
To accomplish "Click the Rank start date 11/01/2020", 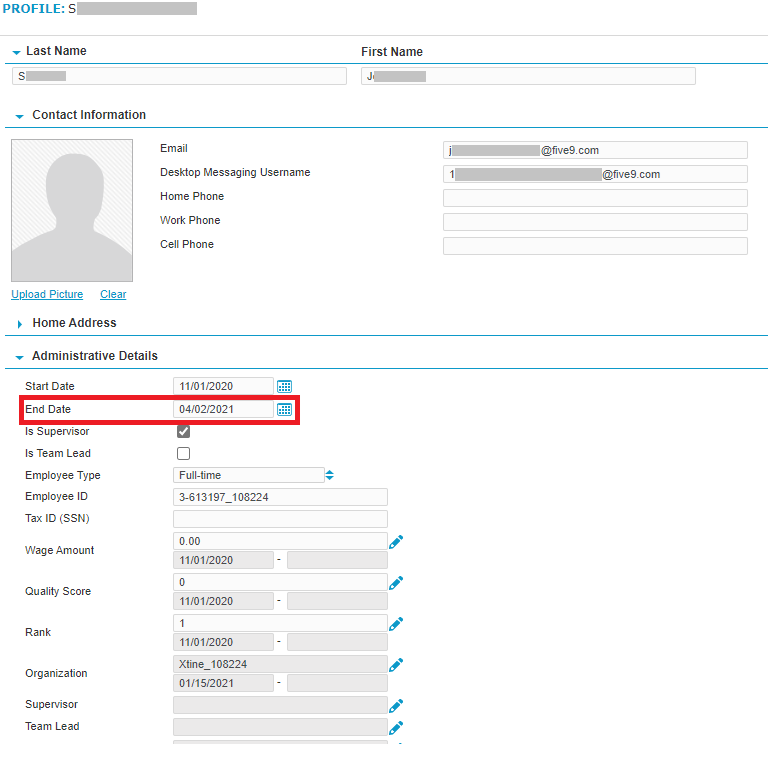I will point(223,642).
